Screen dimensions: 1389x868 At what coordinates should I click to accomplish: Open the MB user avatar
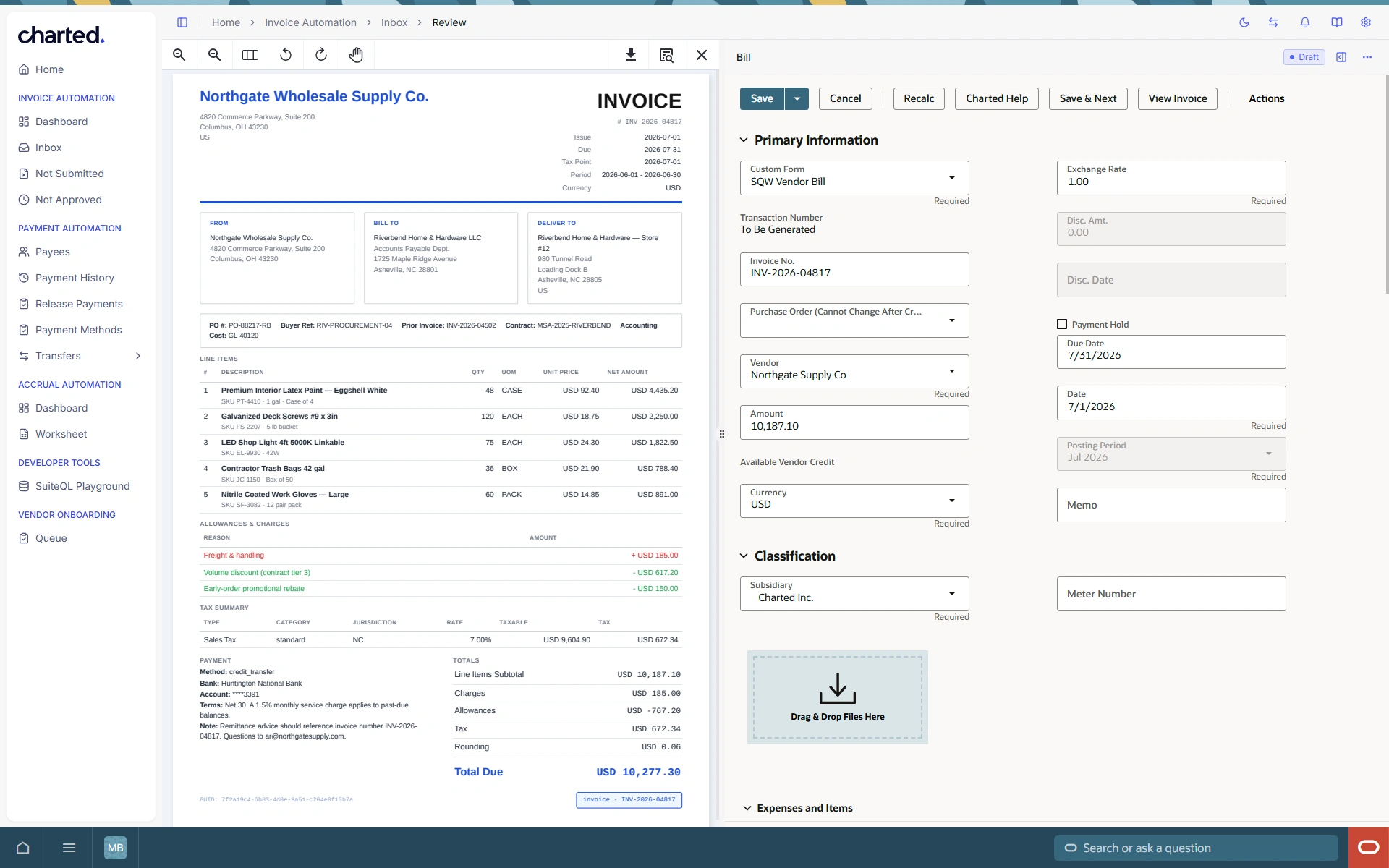click(115, 848)
